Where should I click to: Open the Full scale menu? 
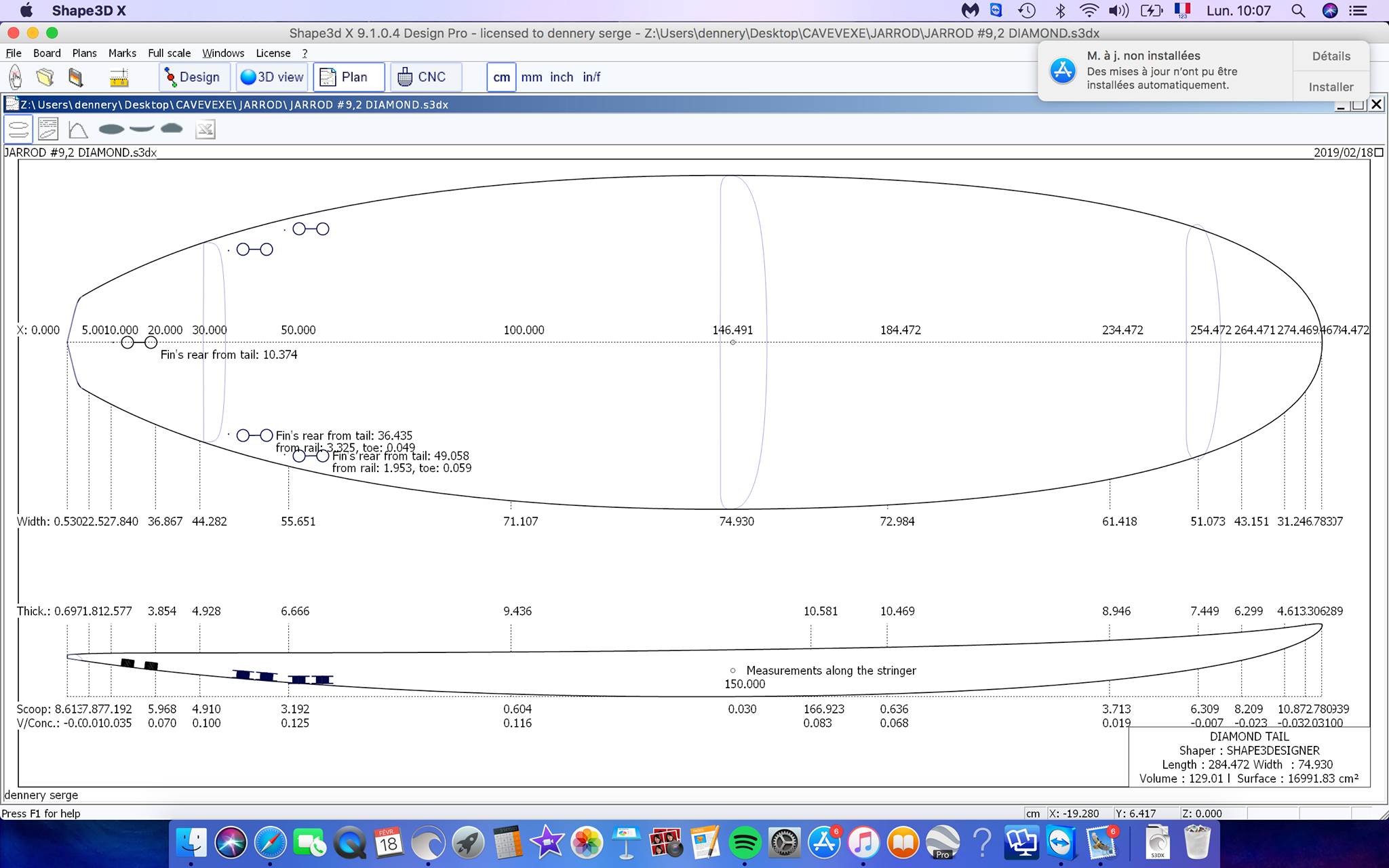169,53
